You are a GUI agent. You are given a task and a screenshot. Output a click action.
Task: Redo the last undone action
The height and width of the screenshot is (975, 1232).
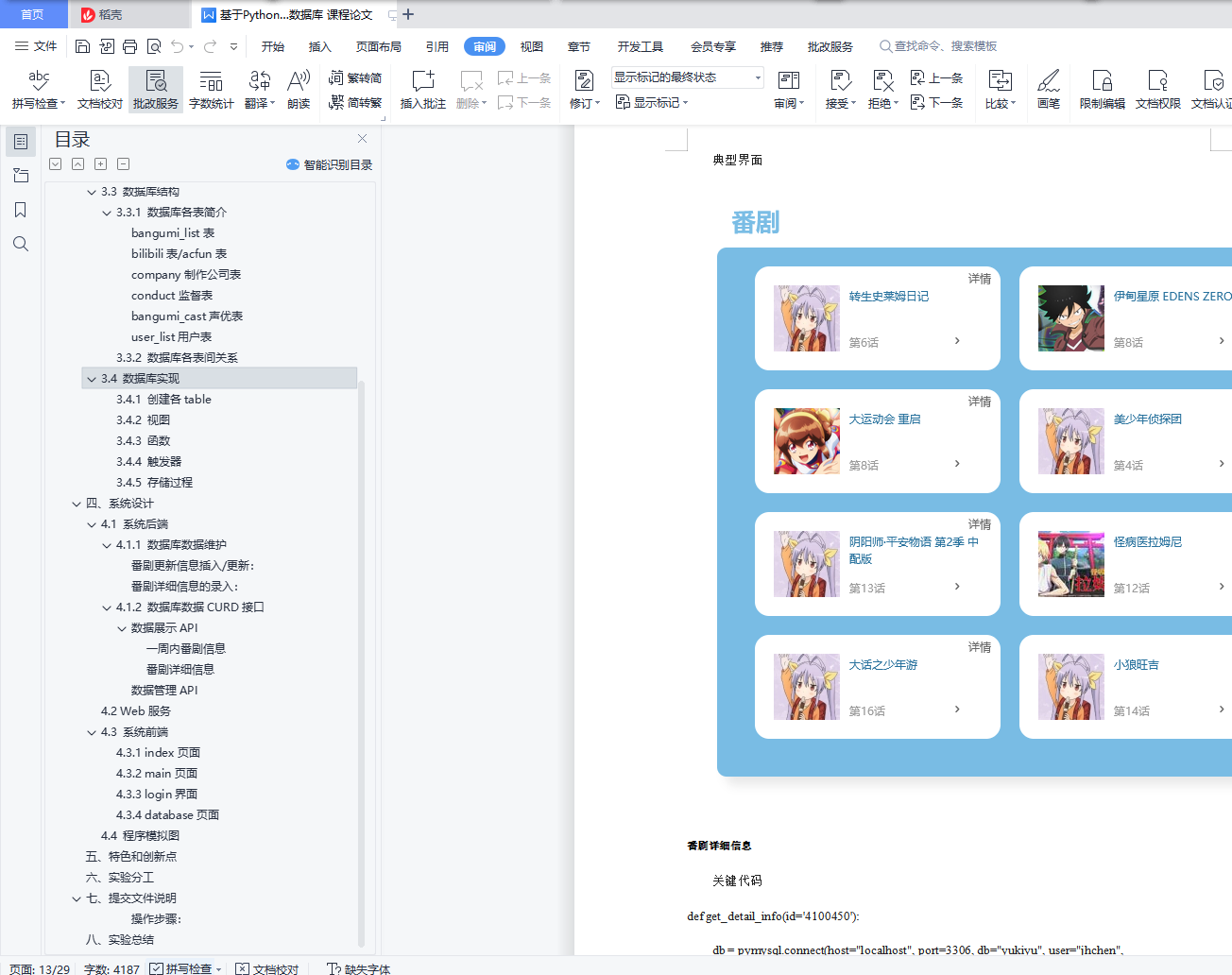click(210, 46)
